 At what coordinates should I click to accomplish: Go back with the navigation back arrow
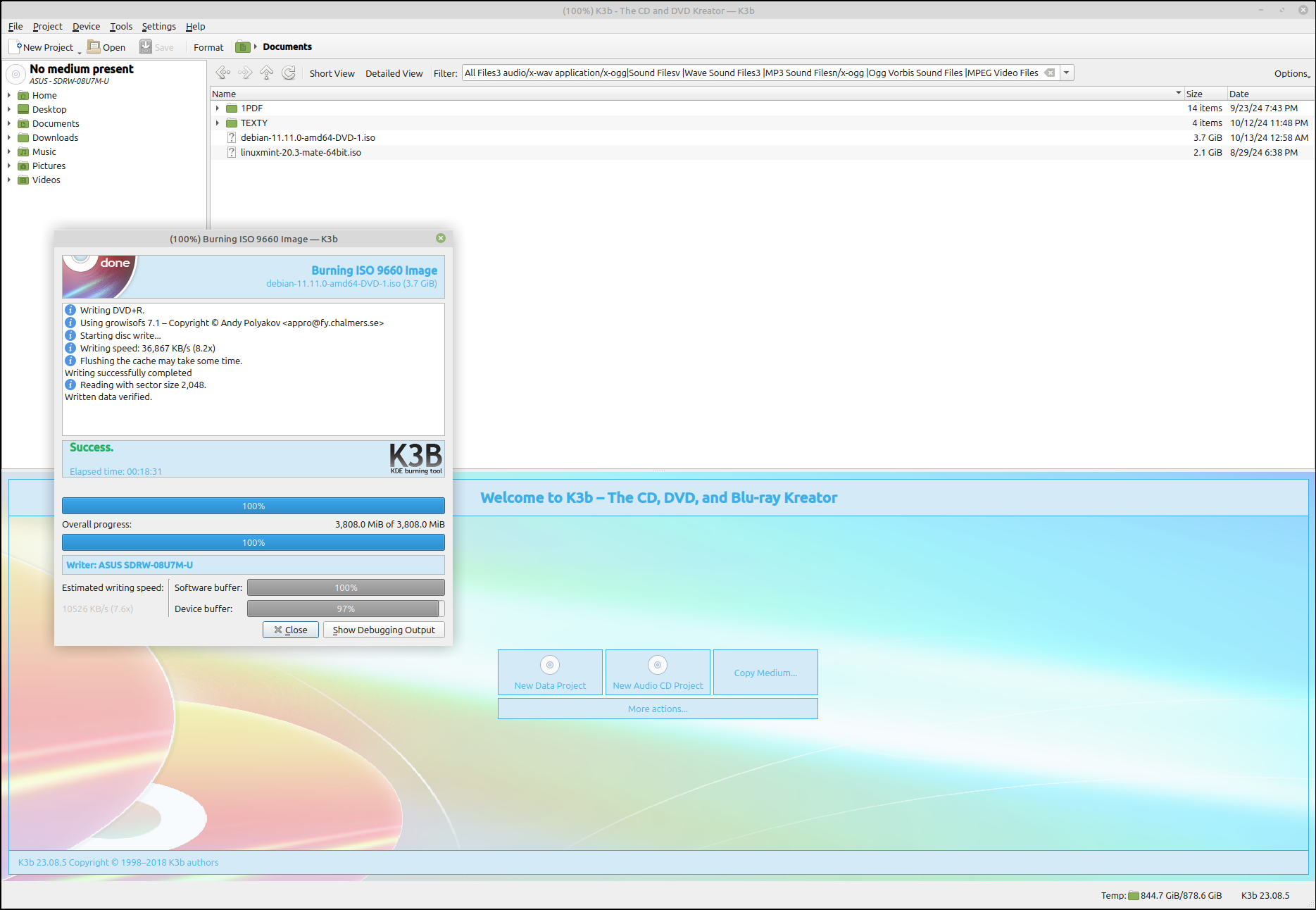(223, 73)
